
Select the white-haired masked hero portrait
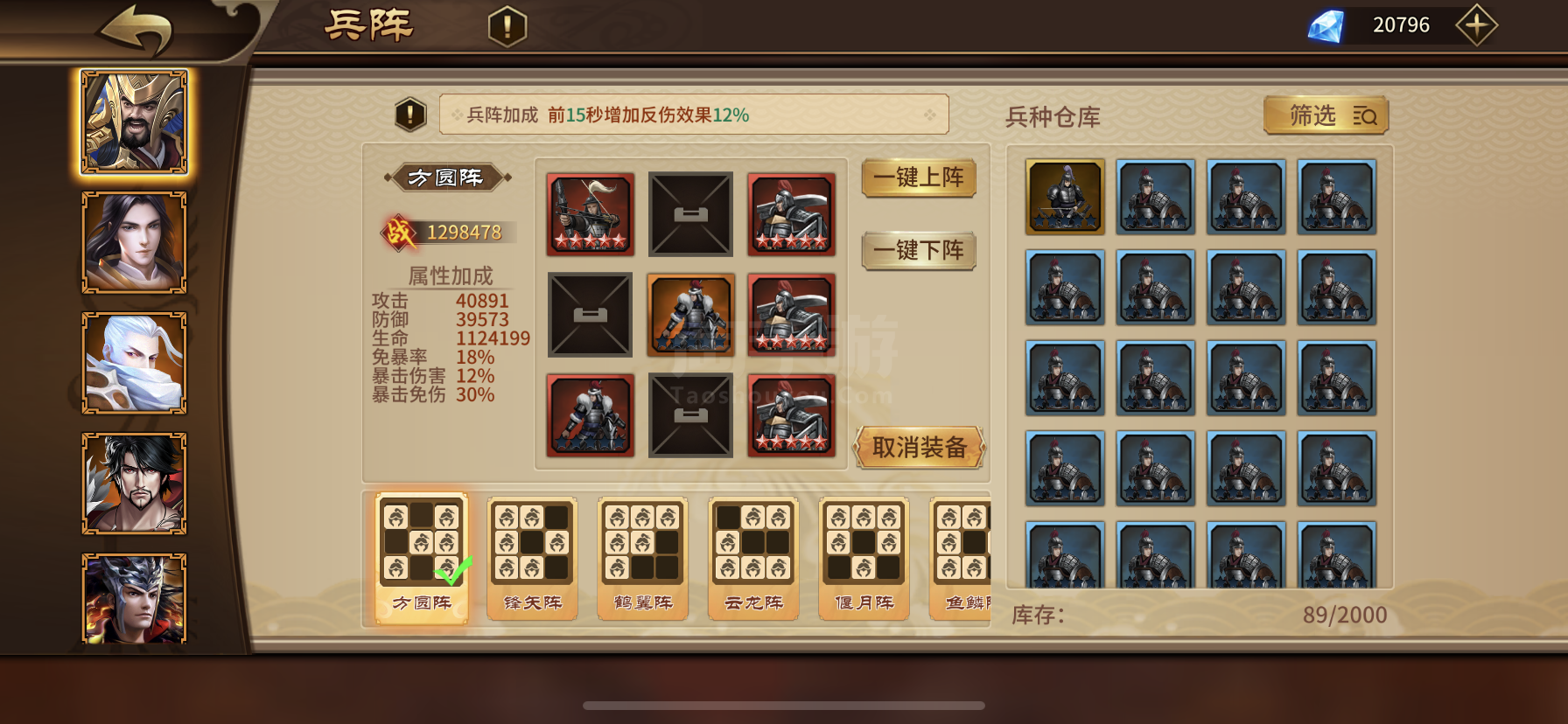coord(134,363)
